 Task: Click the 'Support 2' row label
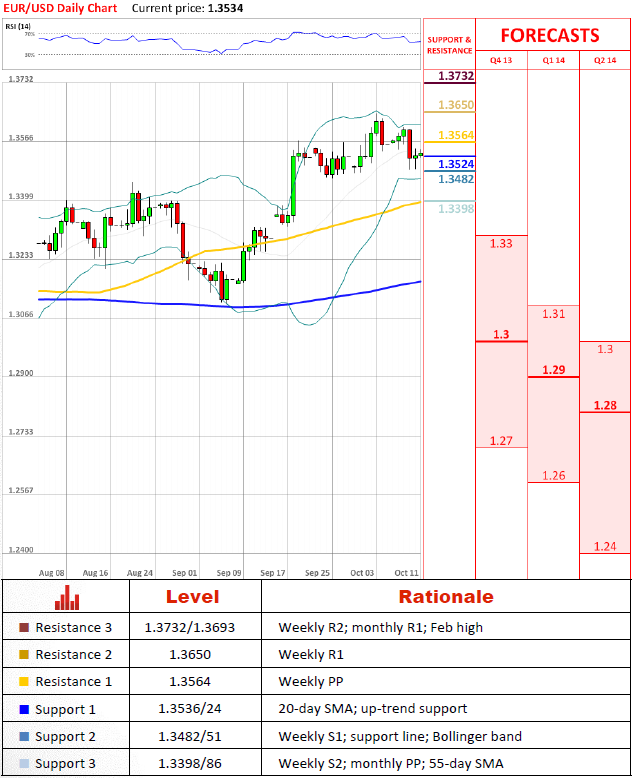coord(65,736)
